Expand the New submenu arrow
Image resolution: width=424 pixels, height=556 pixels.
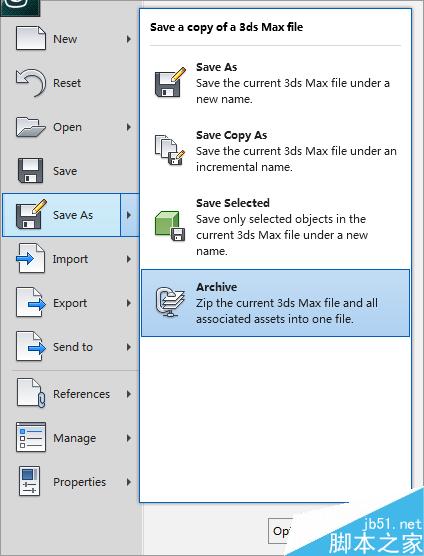pyautogui.click(x=129, y=39)
